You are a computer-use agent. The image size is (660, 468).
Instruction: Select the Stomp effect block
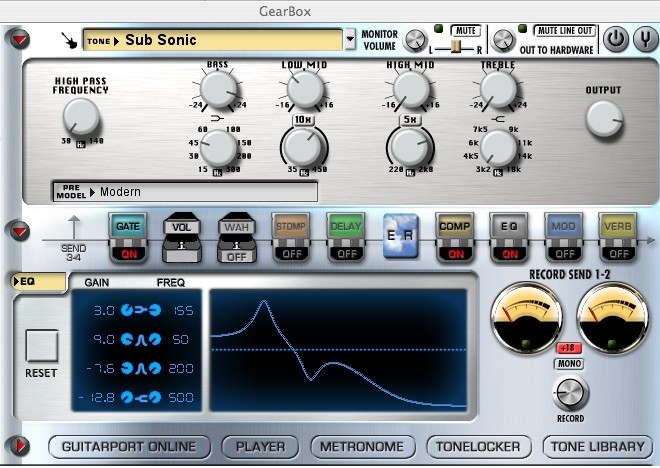[x=291, y=226]
